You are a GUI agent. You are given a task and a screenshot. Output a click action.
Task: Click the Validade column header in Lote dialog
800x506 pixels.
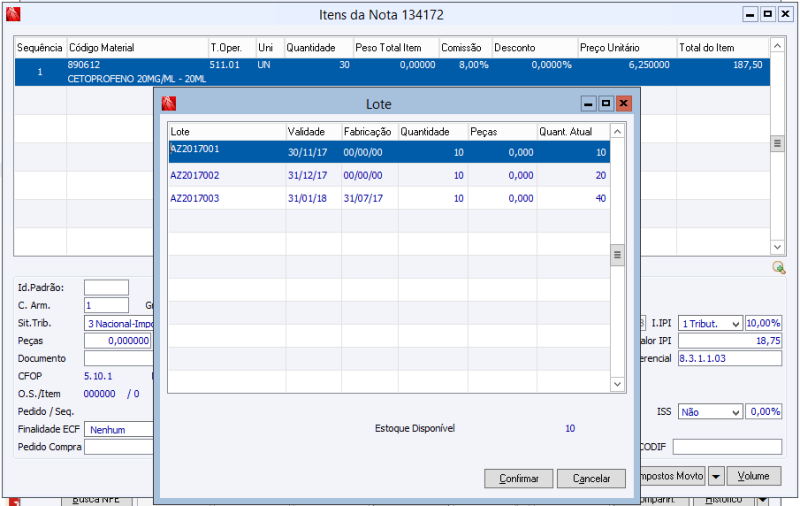coord(313,132)
